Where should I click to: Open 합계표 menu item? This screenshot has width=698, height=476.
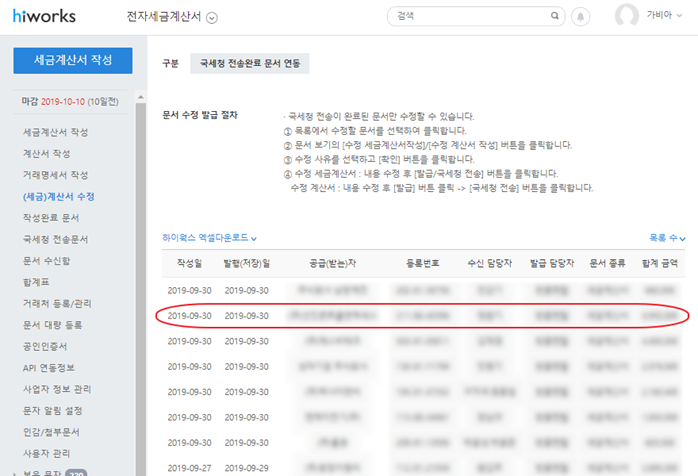[x=36, y=282]
